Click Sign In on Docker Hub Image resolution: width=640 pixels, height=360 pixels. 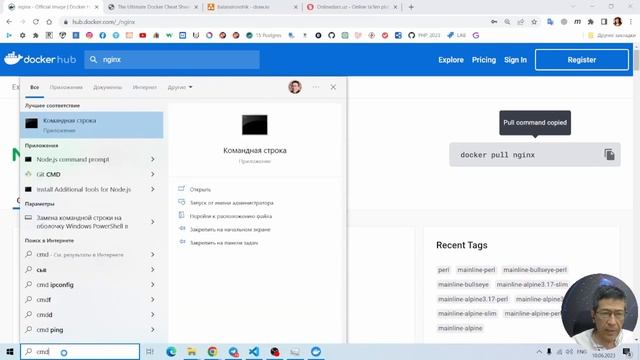coord(515,60)
